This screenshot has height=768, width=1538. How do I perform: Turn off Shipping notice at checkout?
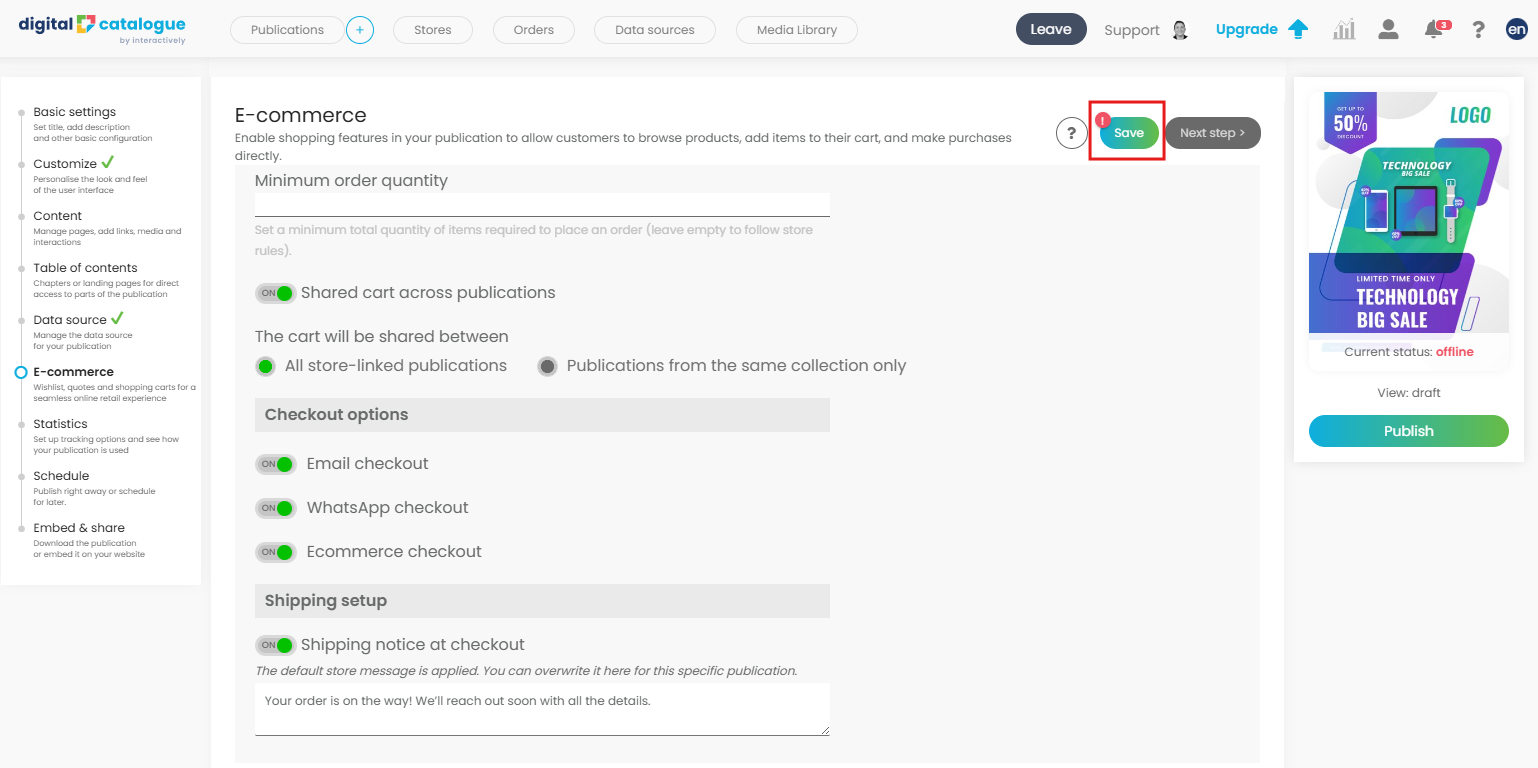point(276,645)
